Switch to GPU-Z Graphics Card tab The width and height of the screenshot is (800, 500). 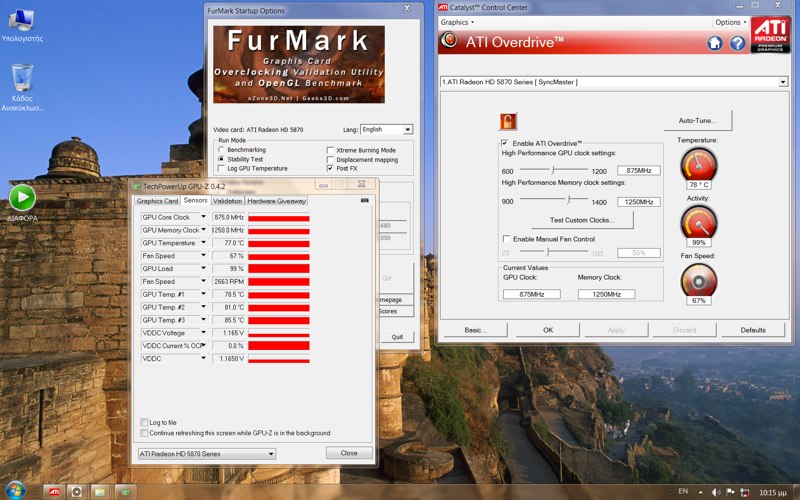point(157,201)
